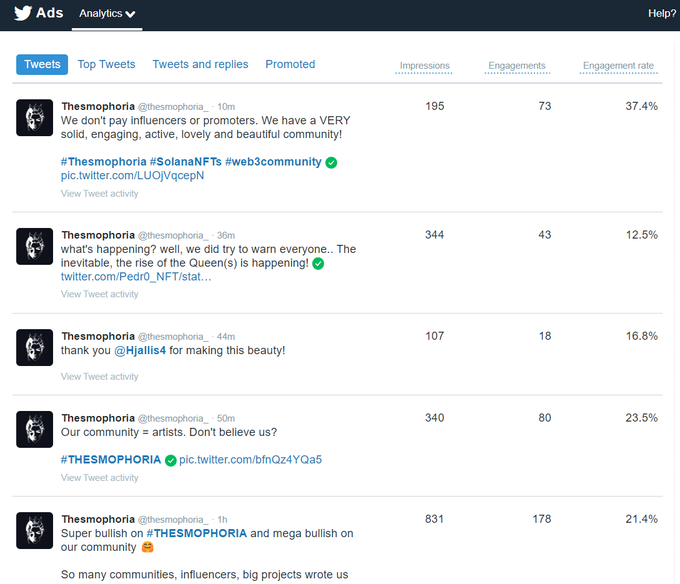Open #THESMOPHORIA hashtag in 1h tweet

(x=196, y=533)
